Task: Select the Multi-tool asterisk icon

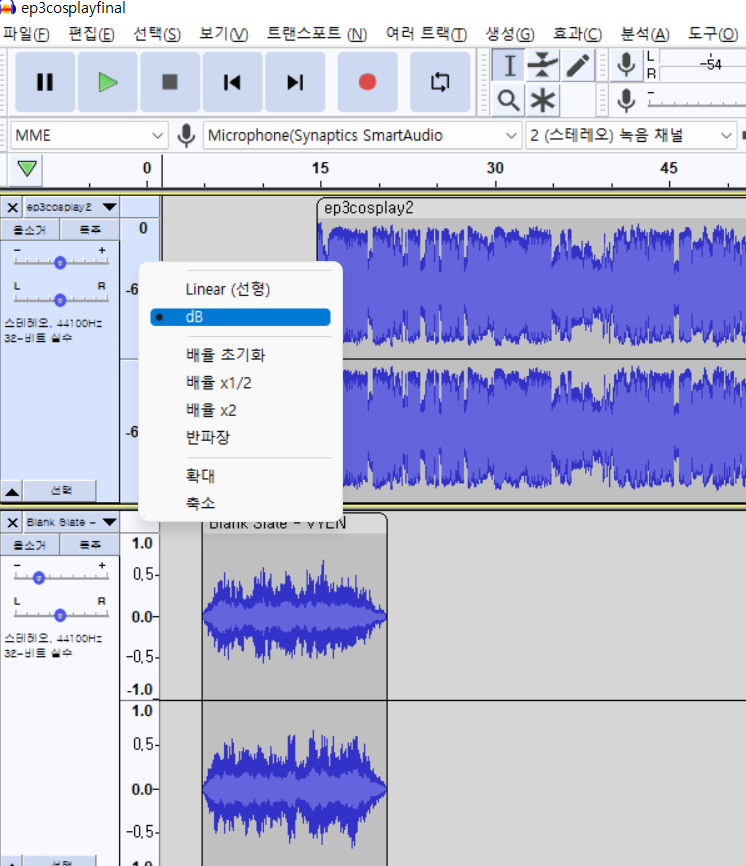Action: pos(543,101)
